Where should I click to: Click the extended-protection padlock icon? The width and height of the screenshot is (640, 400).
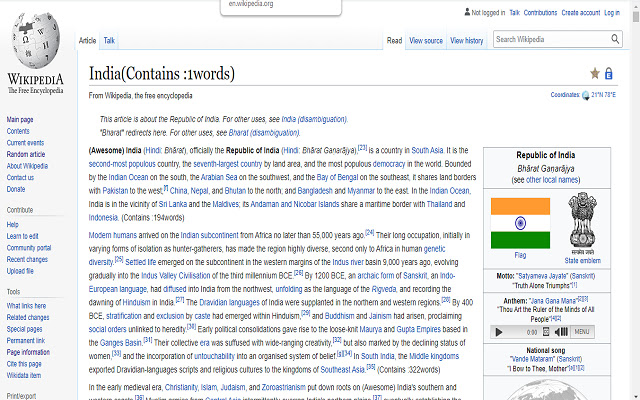click(609, 73)
